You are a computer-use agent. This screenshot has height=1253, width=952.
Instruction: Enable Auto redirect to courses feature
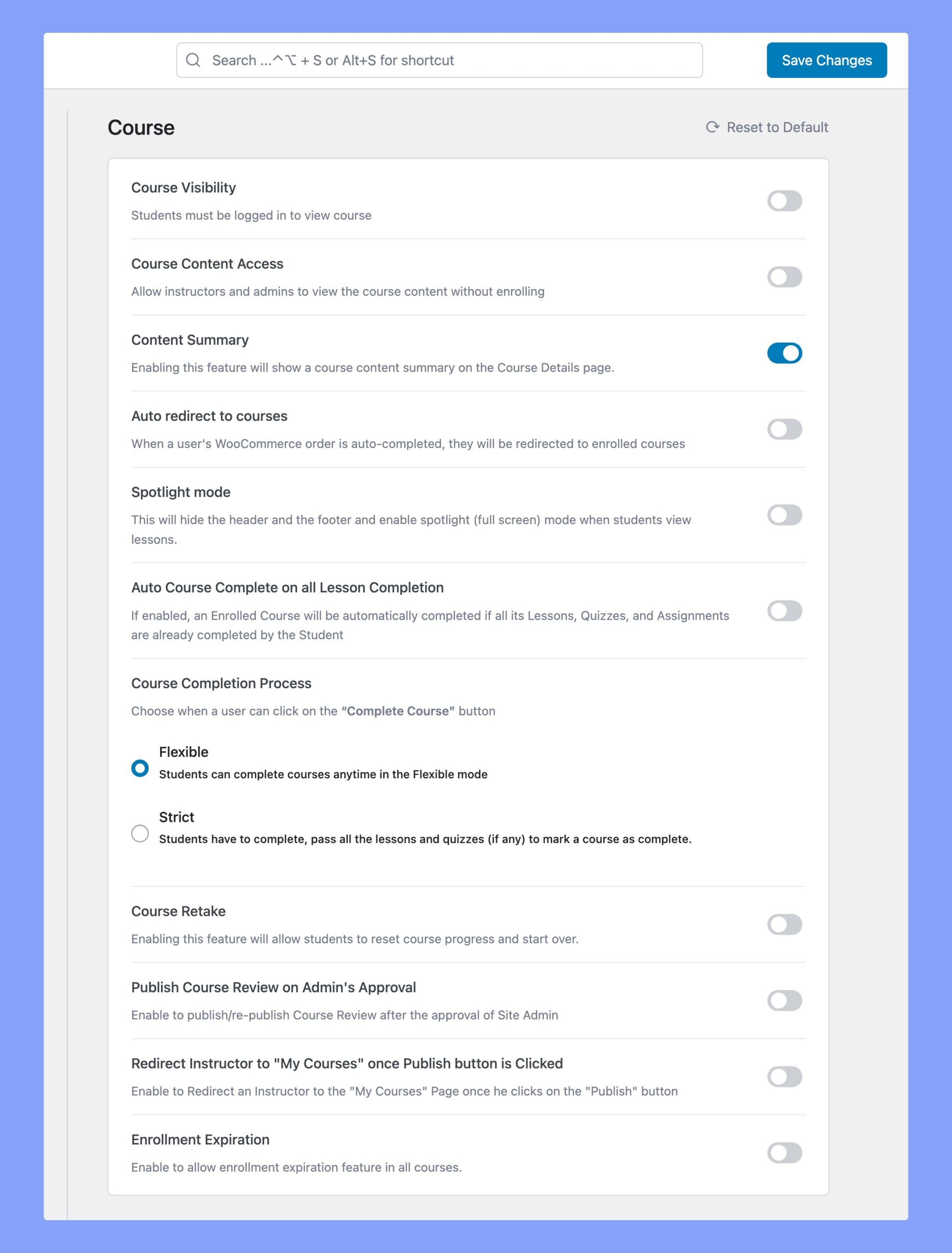(785, 429)
